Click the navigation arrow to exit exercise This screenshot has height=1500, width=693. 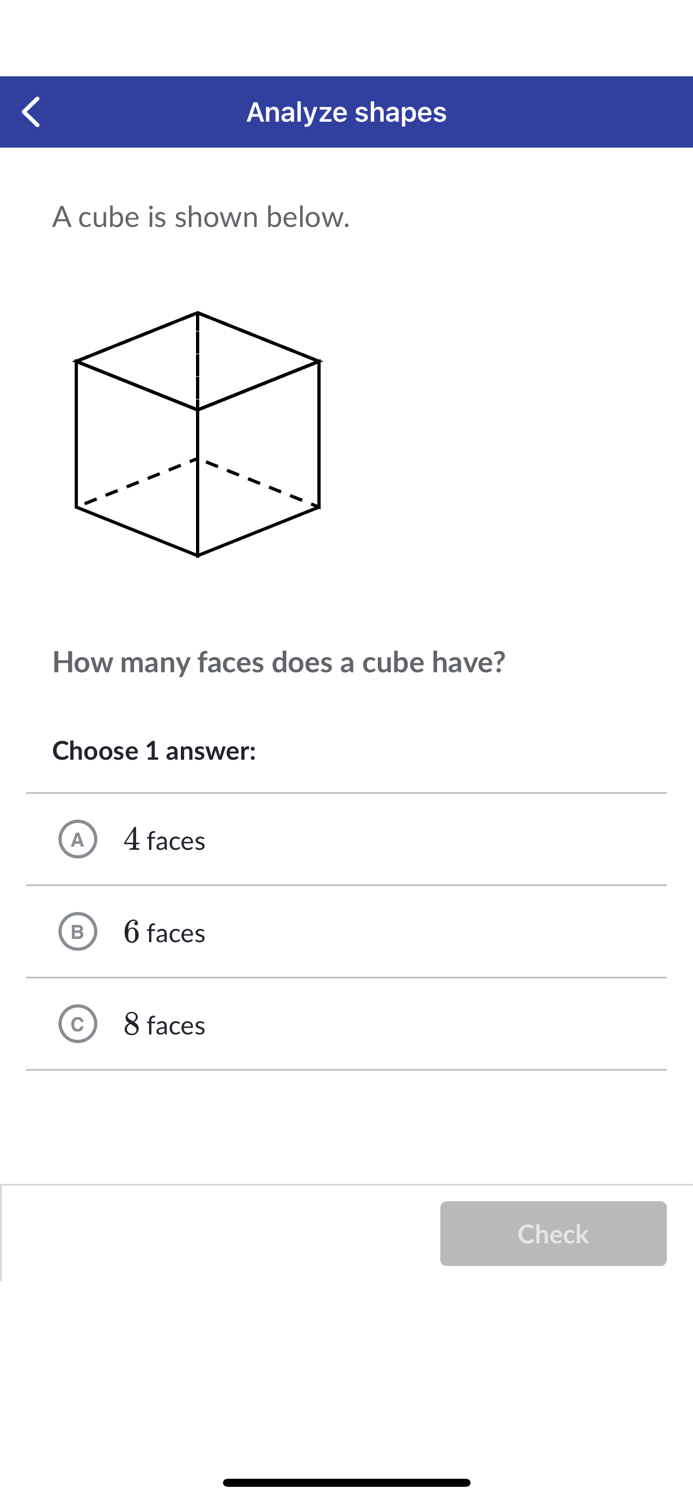pos(30,111)
